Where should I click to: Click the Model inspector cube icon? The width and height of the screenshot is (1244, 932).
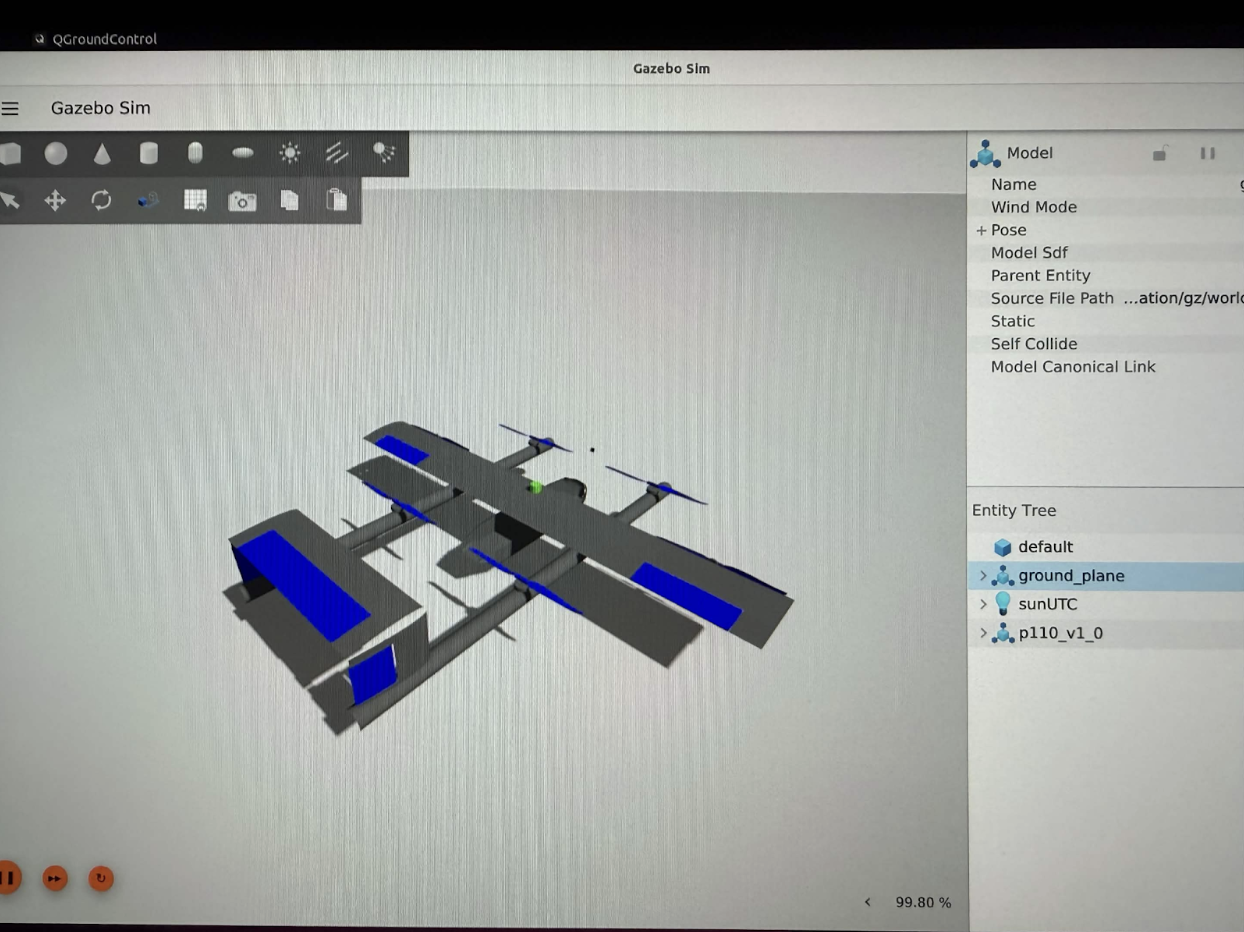point(985,153)
